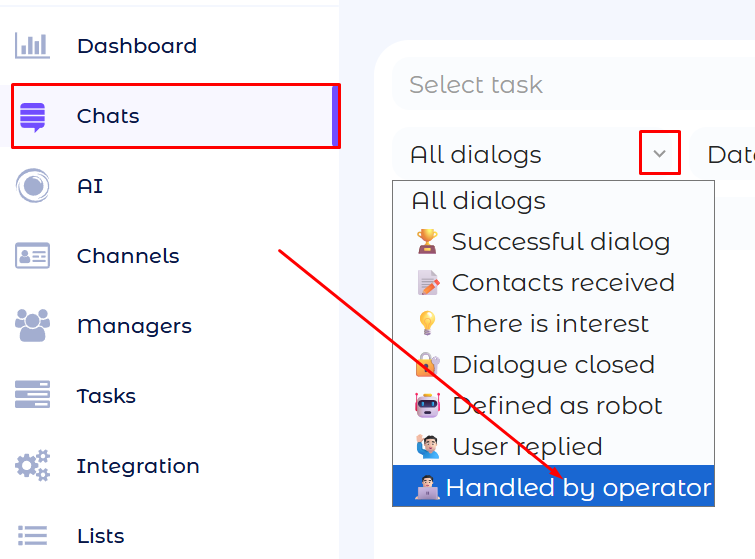Viewport: 755px width, 559px height.
Task: Go to the Managers section
Action: [134, 326]
